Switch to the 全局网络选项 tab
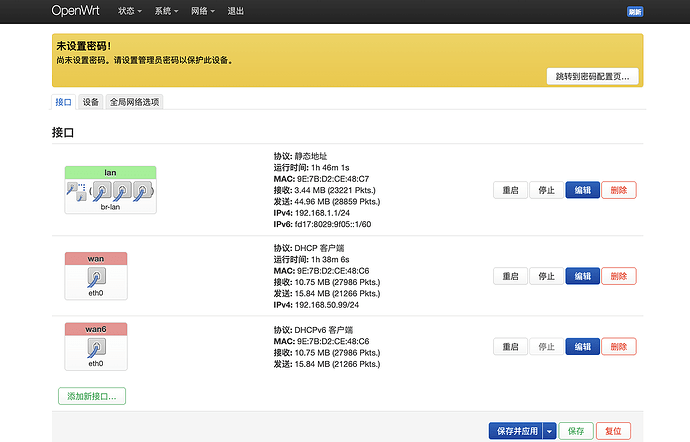The width and height of the screenshot is (690, 442). 134,102
